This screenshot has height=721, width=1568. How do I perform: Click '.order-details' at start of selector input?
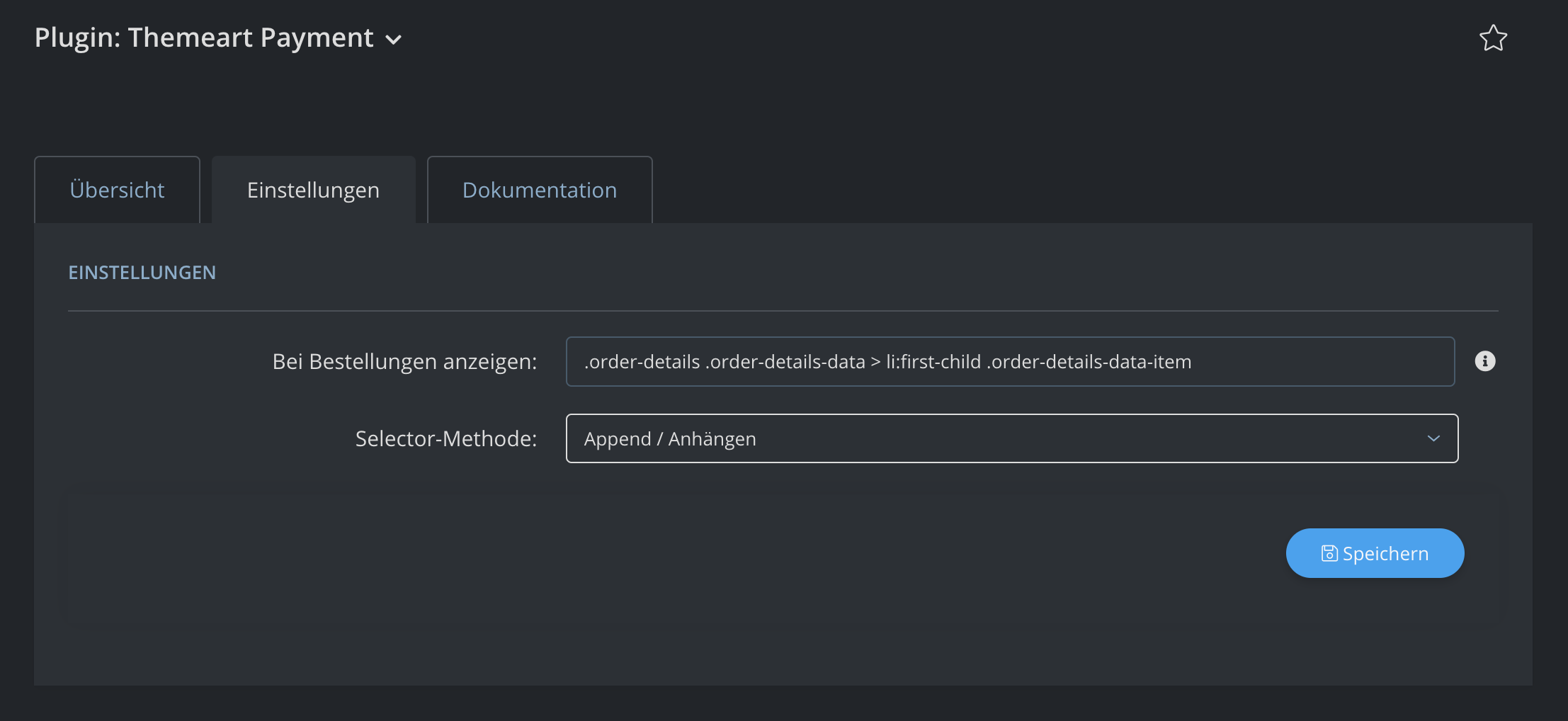pos(642,362)
